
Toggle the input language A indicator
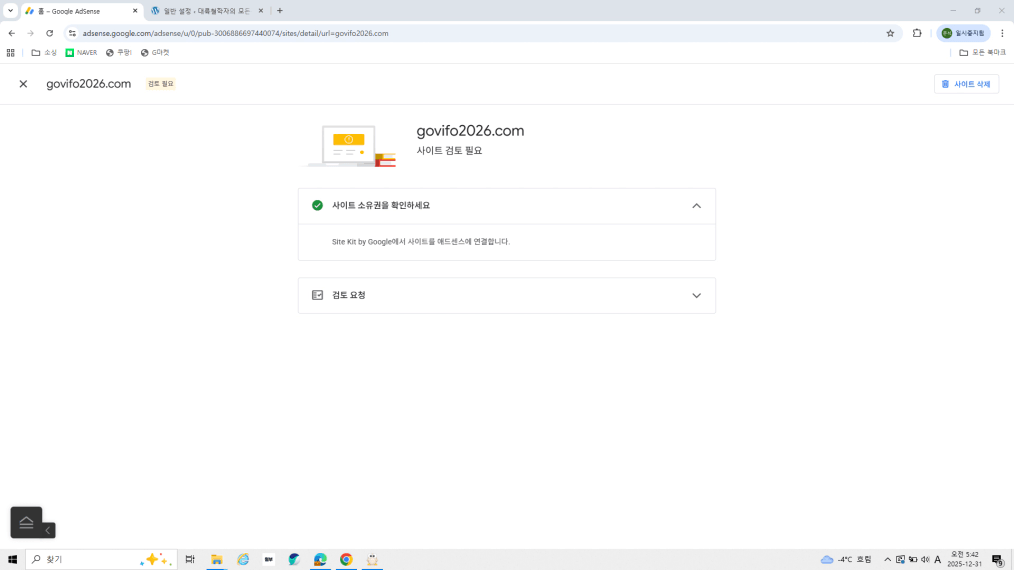pos(938,560)
